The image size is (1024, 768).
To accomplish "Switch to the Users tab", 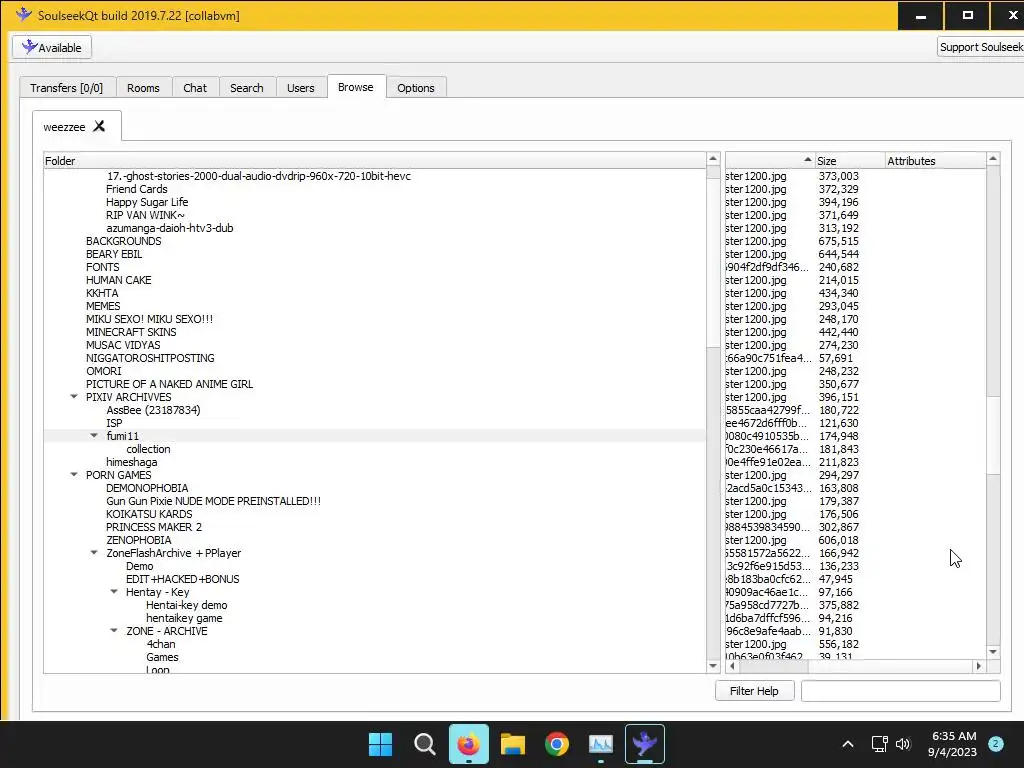I will tap(300, 88).
